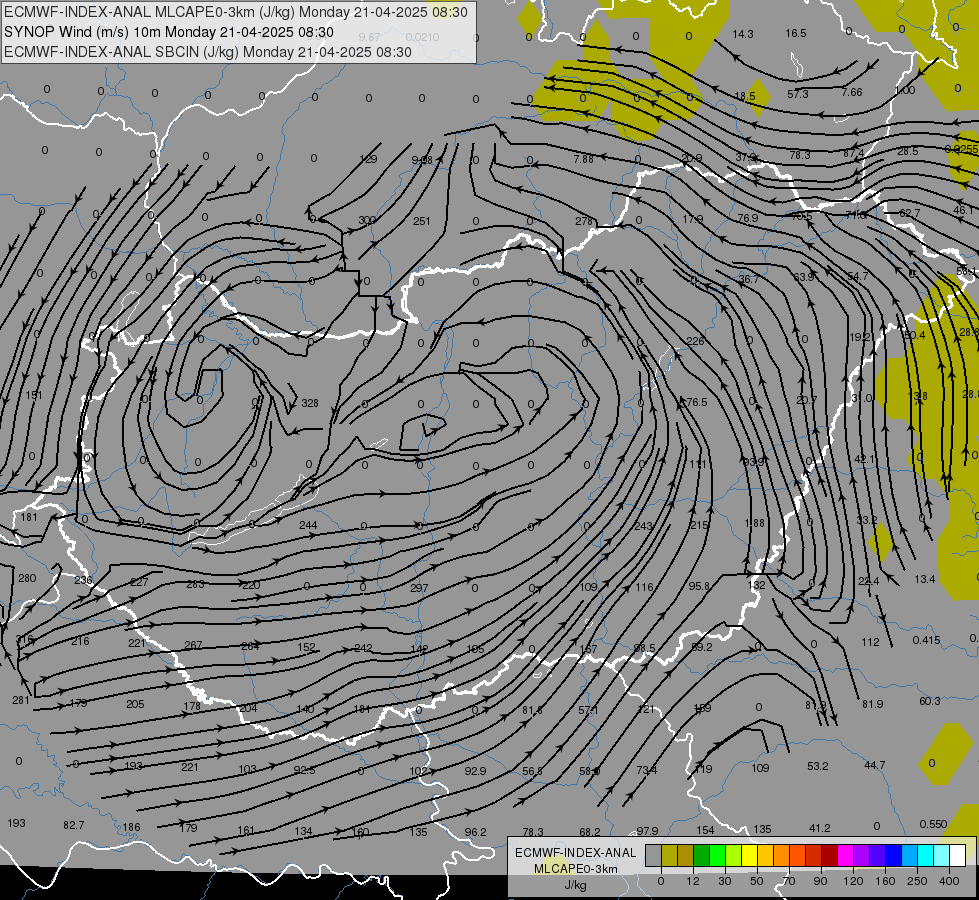Click the map value 14.3
The width and height of the screenshot is (979, 900).
(742, 34)
